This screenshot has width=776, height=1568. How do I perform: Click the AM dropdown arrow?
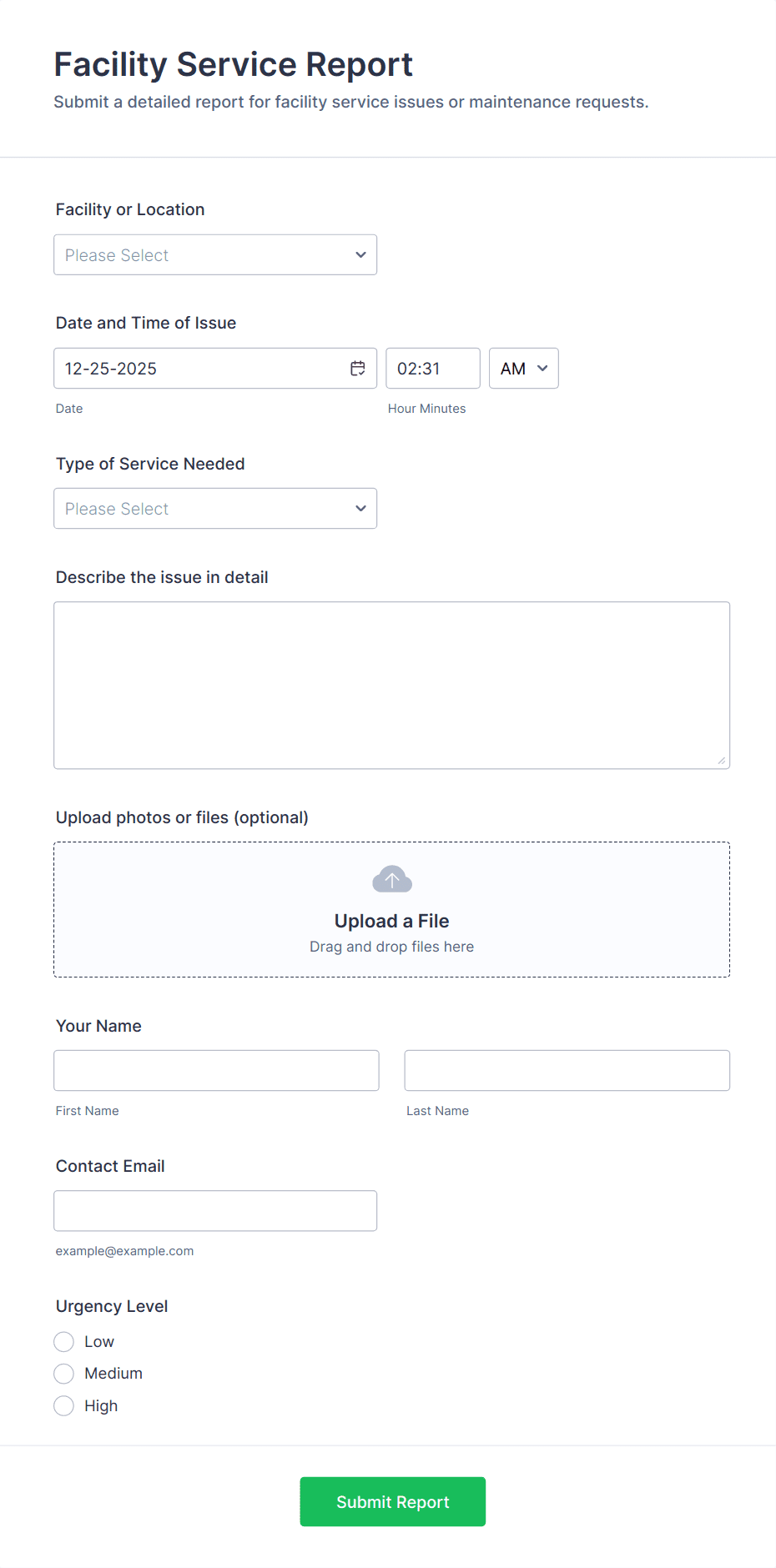[541, 368]
